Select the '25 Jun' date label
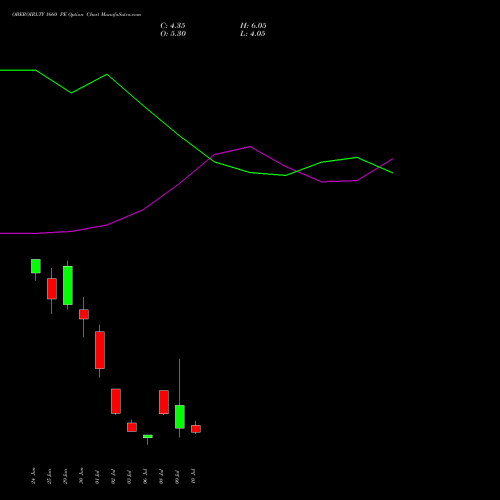The width and height of the screenshot is (500, 500). pyautogui.click(x=49, y=476)
